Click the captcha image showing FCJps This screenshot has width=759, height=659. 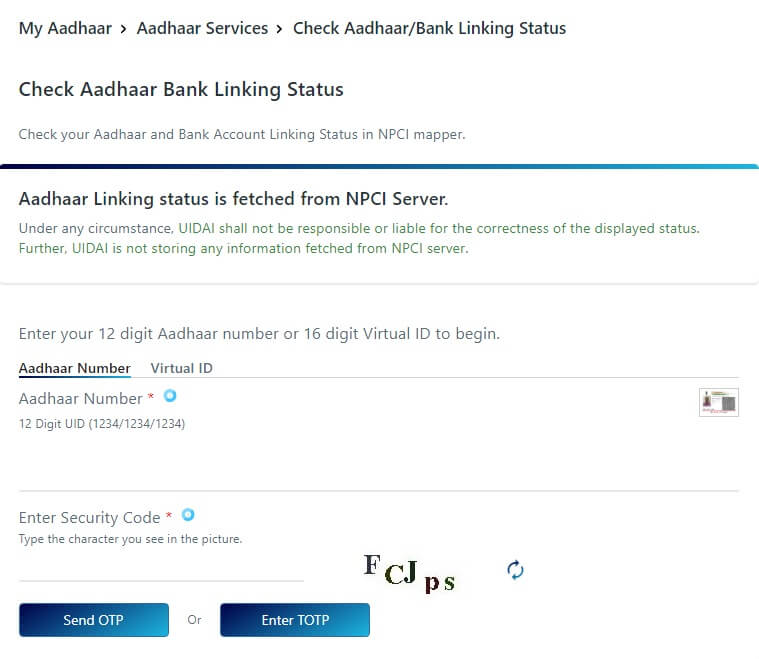[410, 574]
